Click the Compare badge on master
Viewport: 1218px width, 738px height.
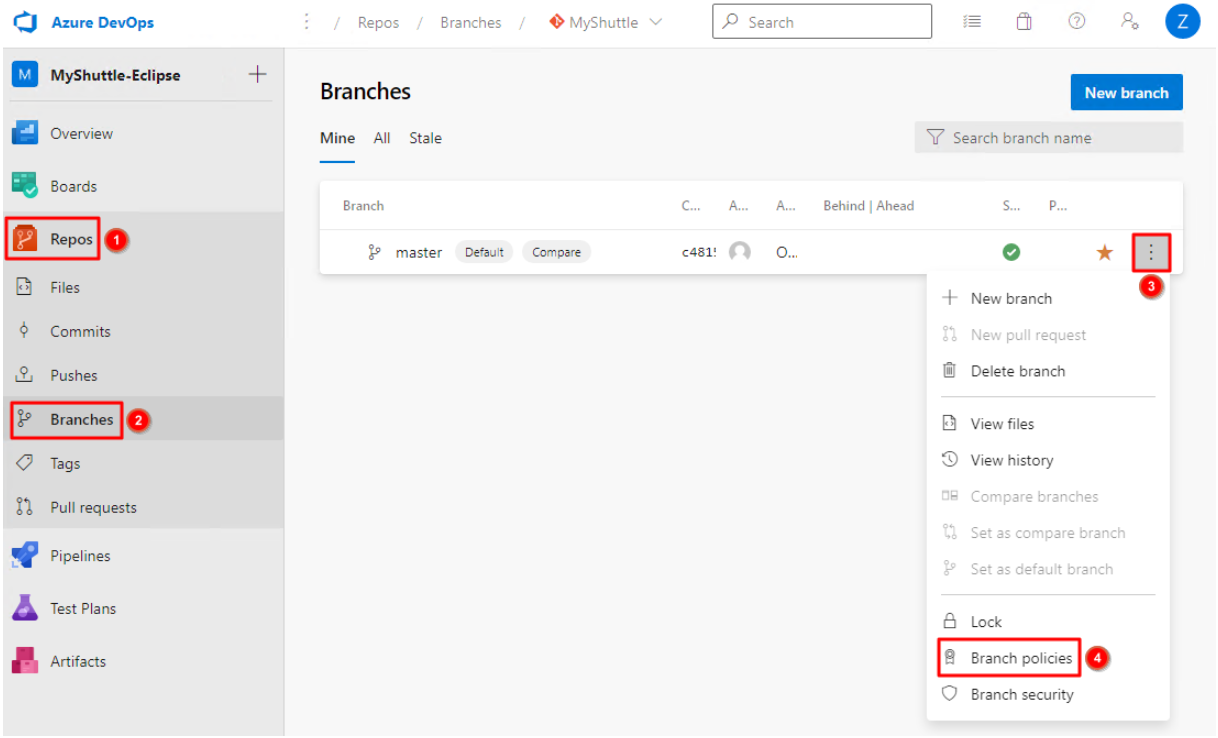coord(556,252)
